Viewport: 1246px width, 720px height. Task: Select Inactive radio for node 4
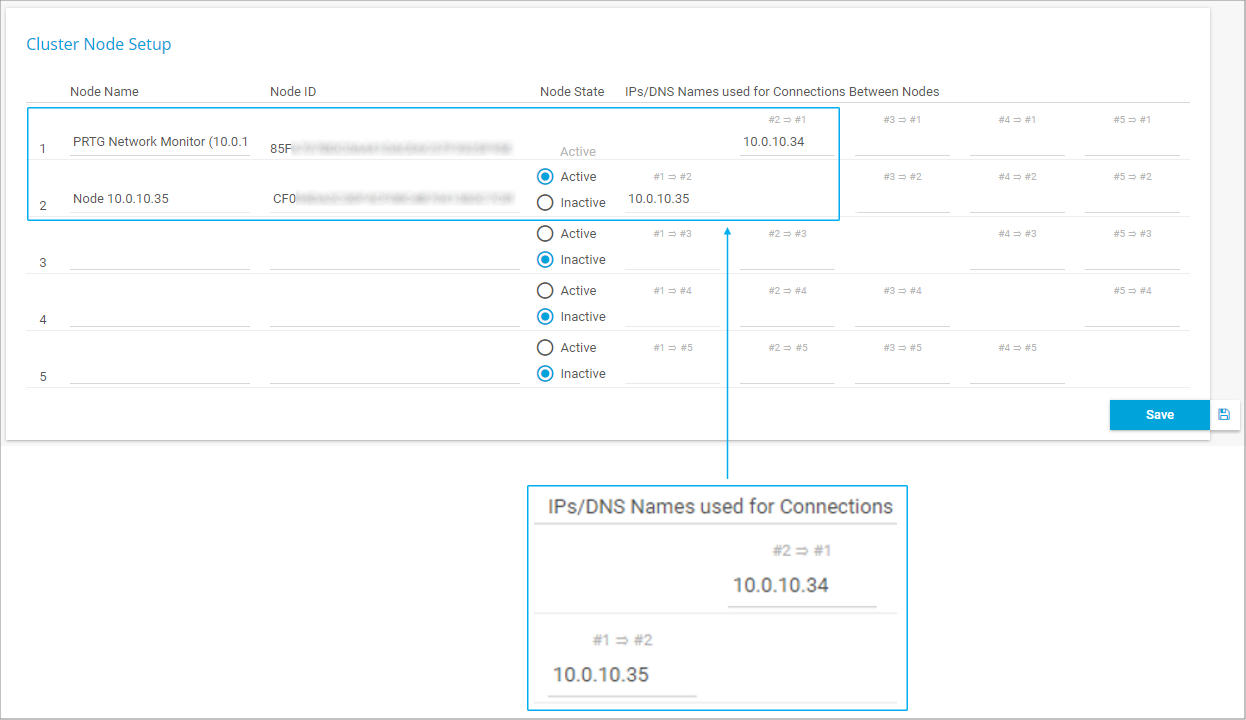(x=545, y=317)
